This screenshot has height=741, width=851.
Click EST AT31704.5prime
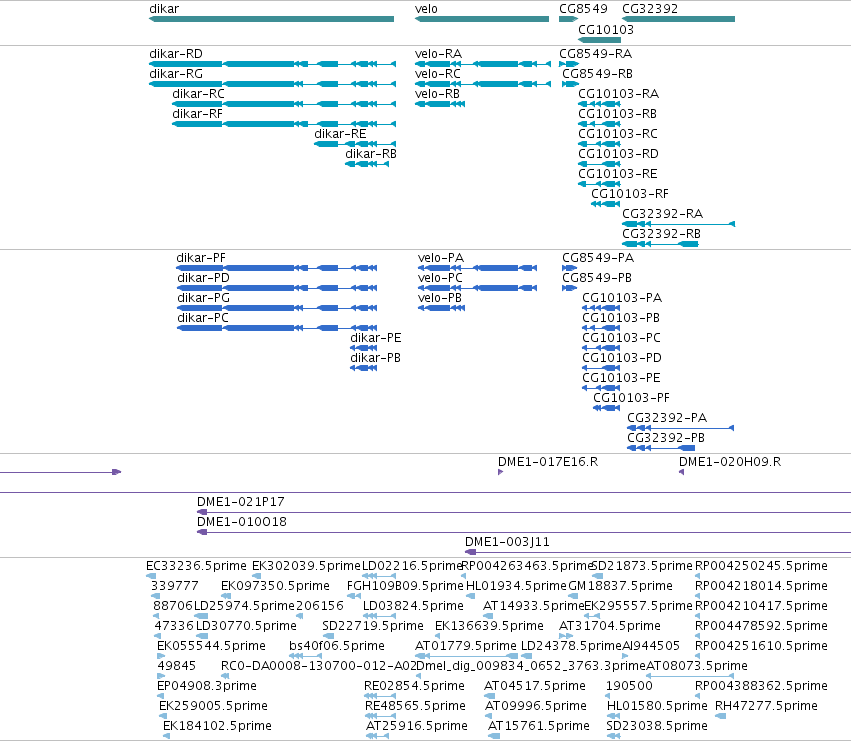click(x=566, y=636)
